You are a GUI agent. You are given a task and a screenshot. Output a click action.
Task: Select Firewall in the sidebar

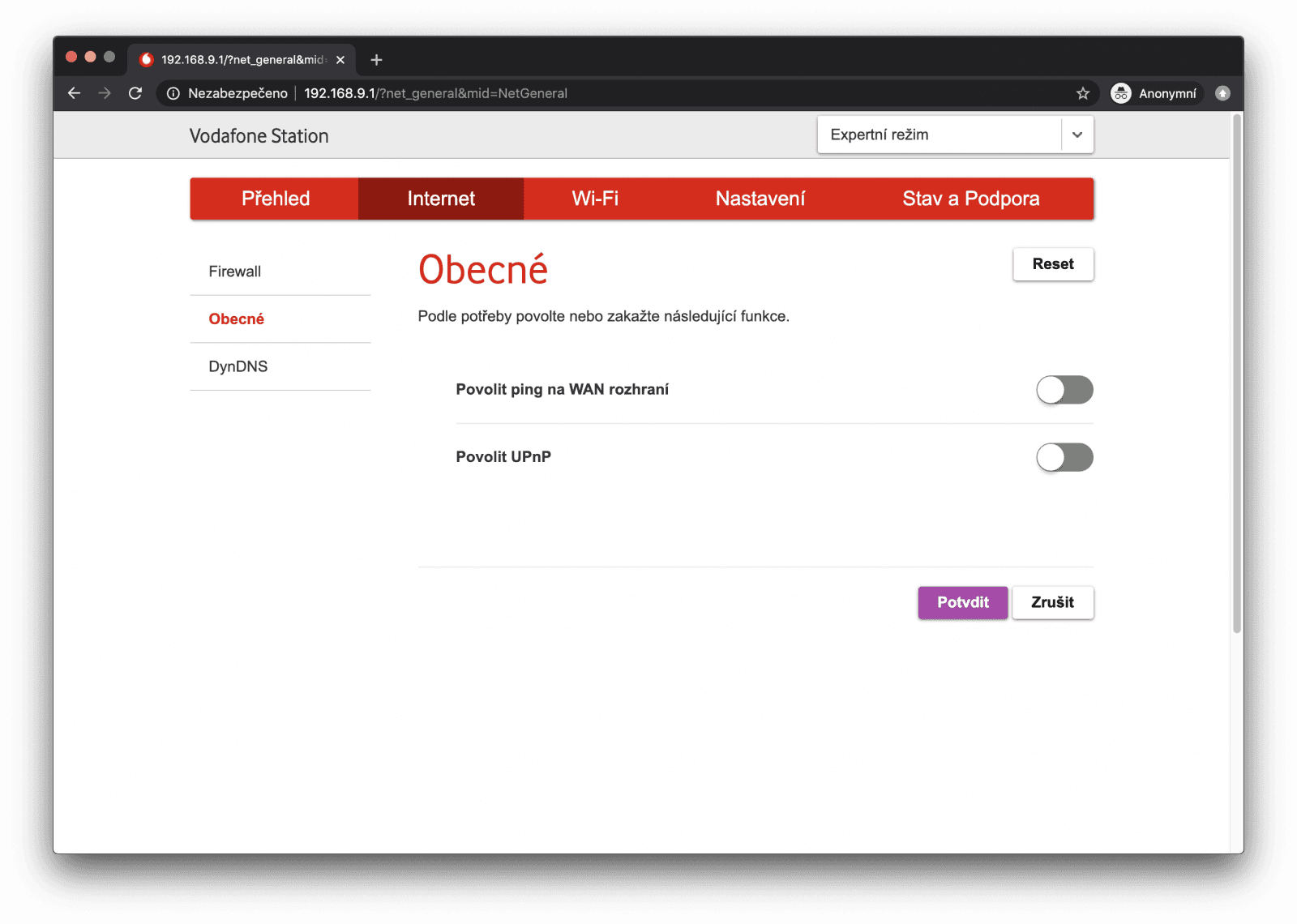point(235,272)
